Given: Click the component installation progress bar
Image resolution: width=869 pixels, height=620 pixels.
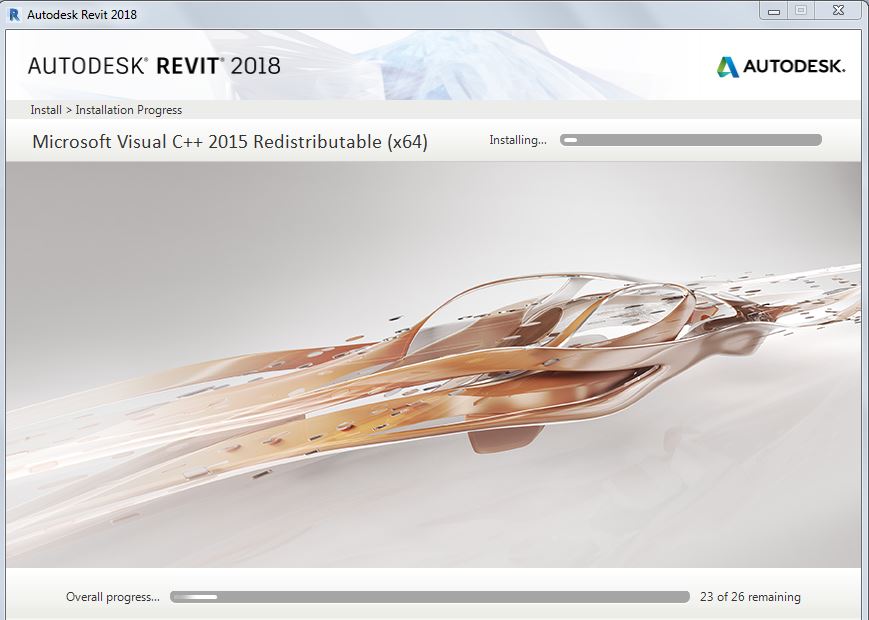Looking at the screenshot, I should [x=690, y=140].
